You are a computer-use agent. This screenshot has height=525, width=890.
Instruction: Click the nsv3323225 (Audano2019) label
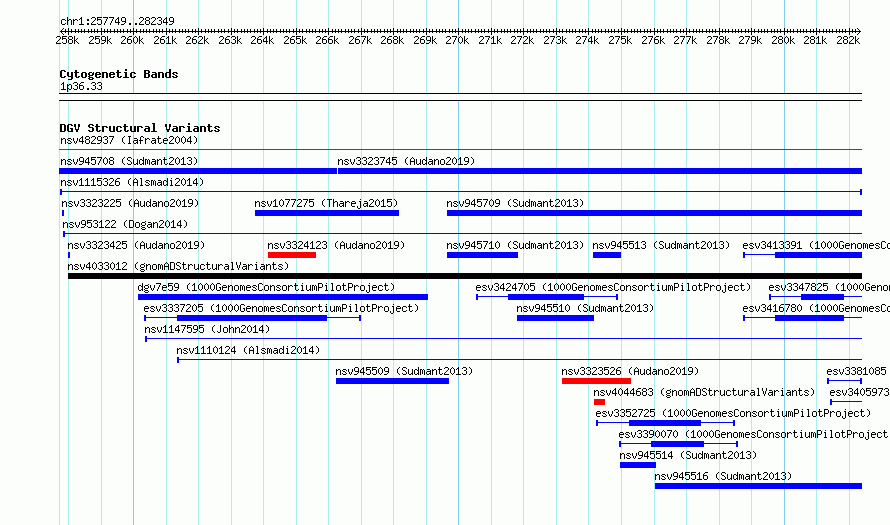130,203
